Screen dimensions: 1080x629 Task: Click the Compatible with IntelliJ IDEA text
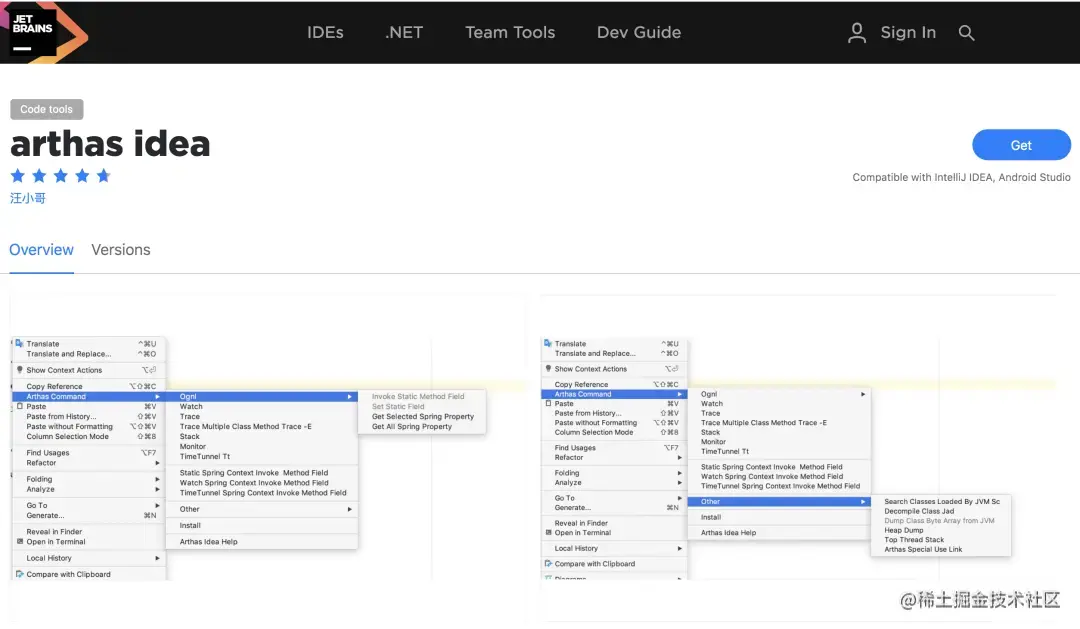tap(961, 177)
